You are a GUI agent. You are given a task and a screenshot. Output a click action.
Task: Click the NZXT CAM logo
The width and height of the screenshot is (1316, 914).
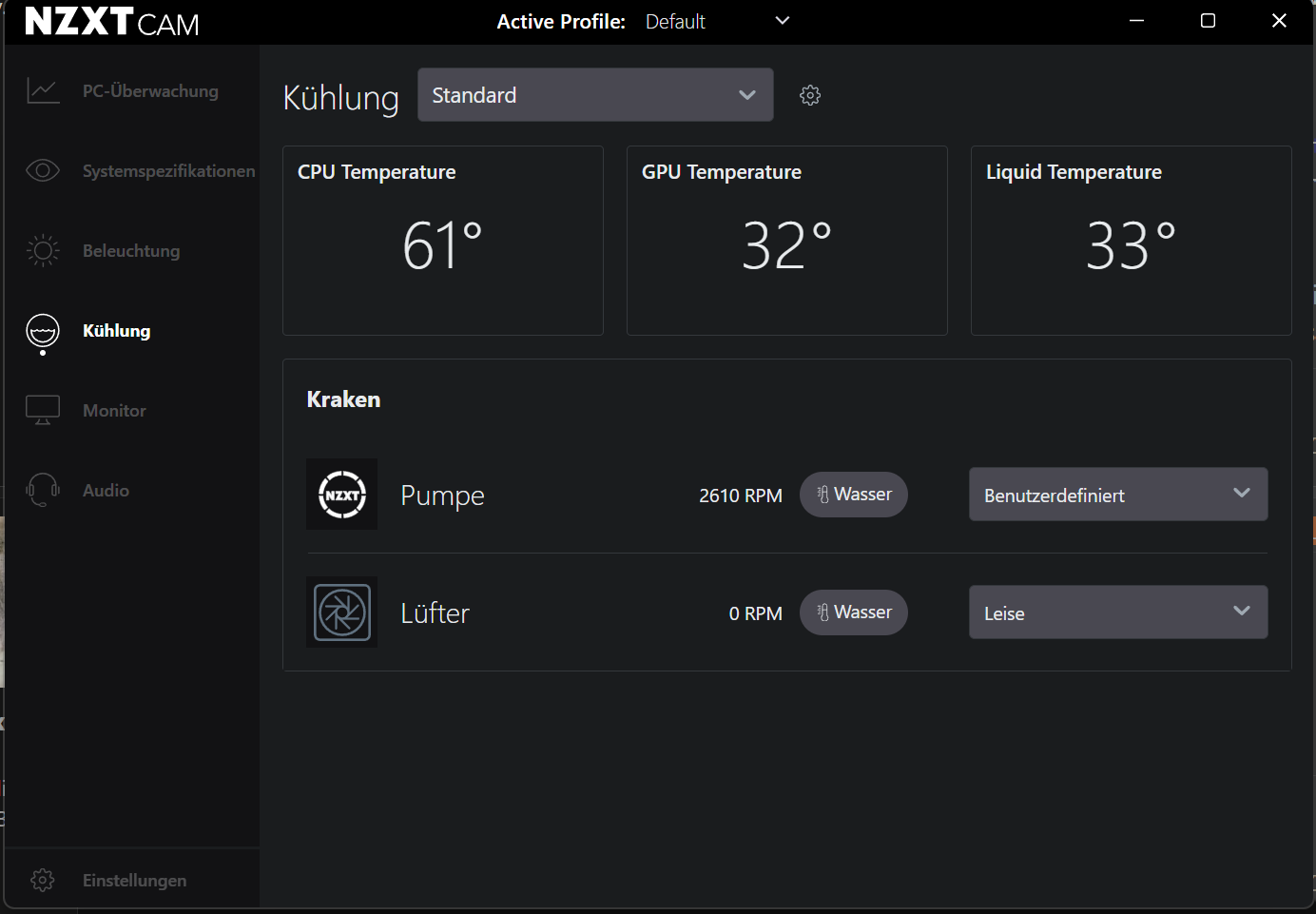point(112,21)
